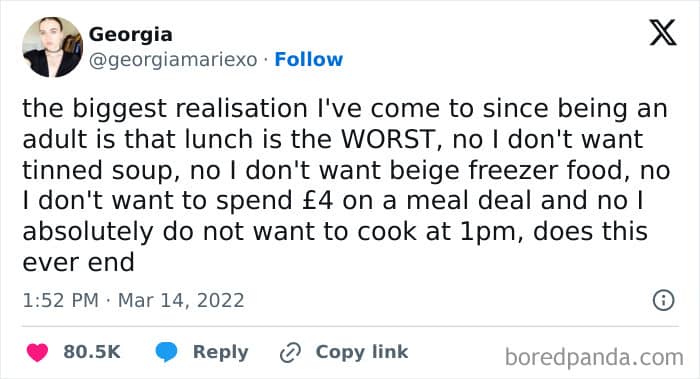Click the first line of tweet text

click(345, 108)
